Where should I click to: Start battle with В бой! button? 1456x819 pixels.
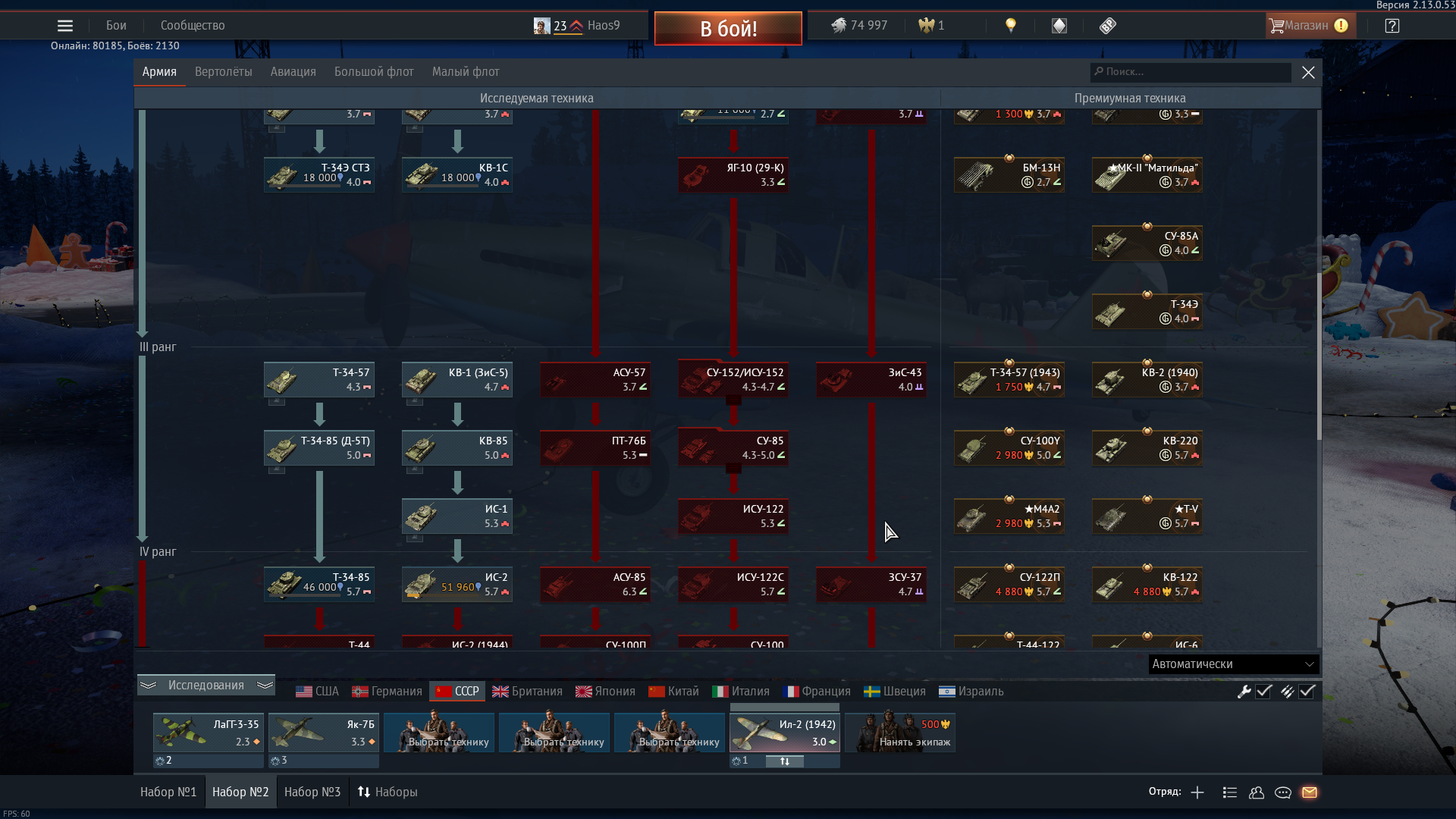pyautogui.click(x=728, y=29)
